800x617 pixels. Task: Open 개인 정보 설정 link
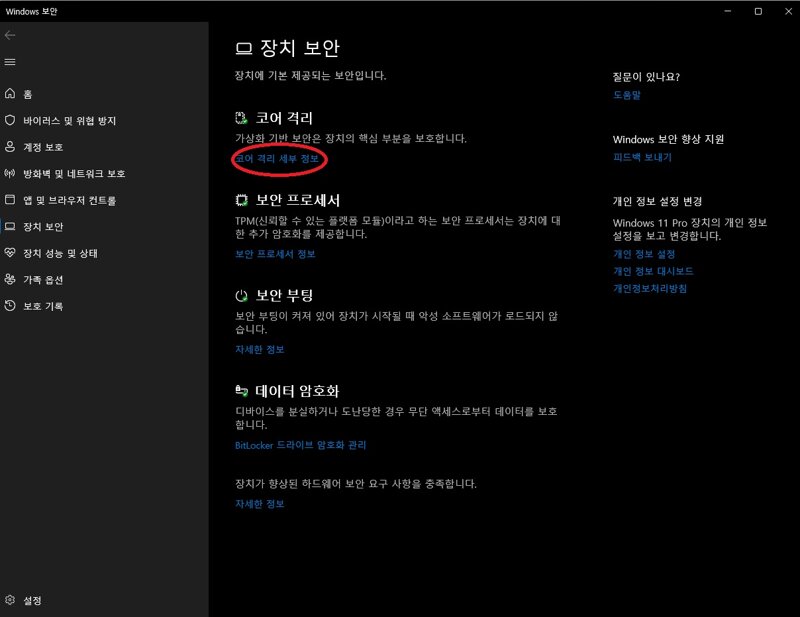644,254
